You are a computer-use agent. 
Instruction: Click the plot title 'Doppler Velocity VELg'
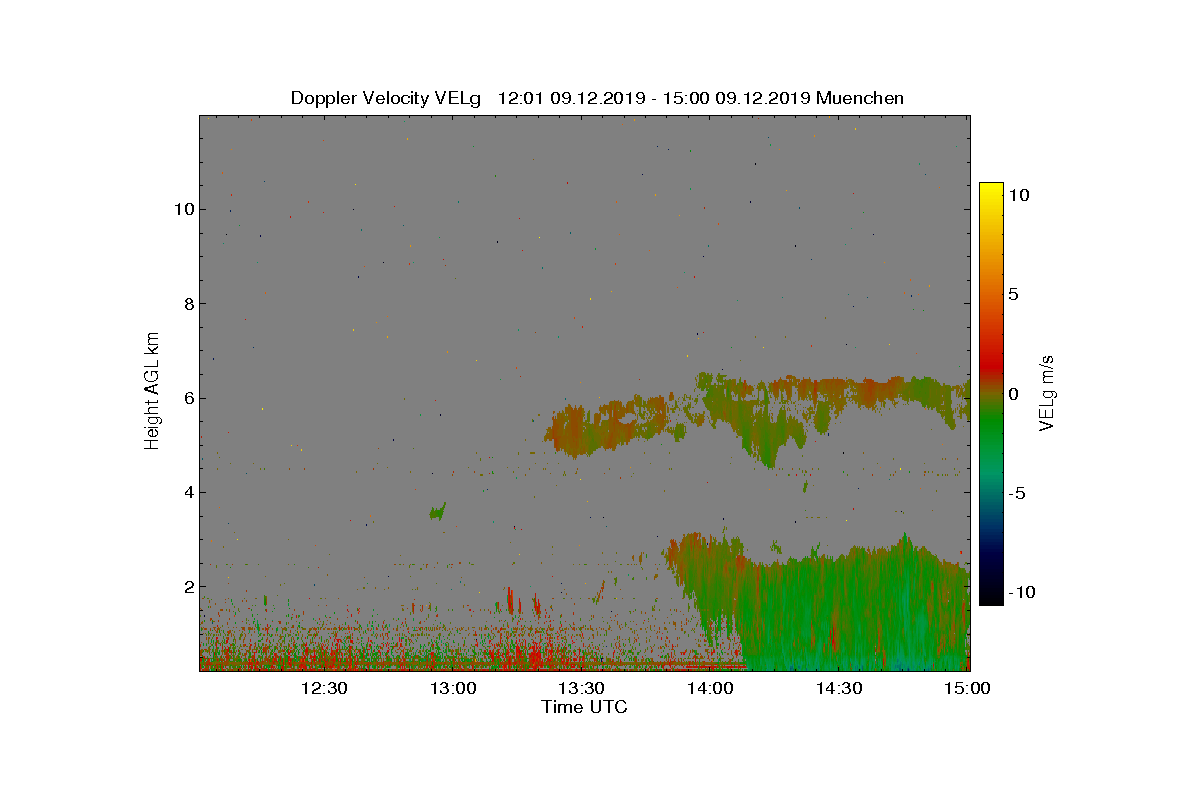[x=386, y=98]
